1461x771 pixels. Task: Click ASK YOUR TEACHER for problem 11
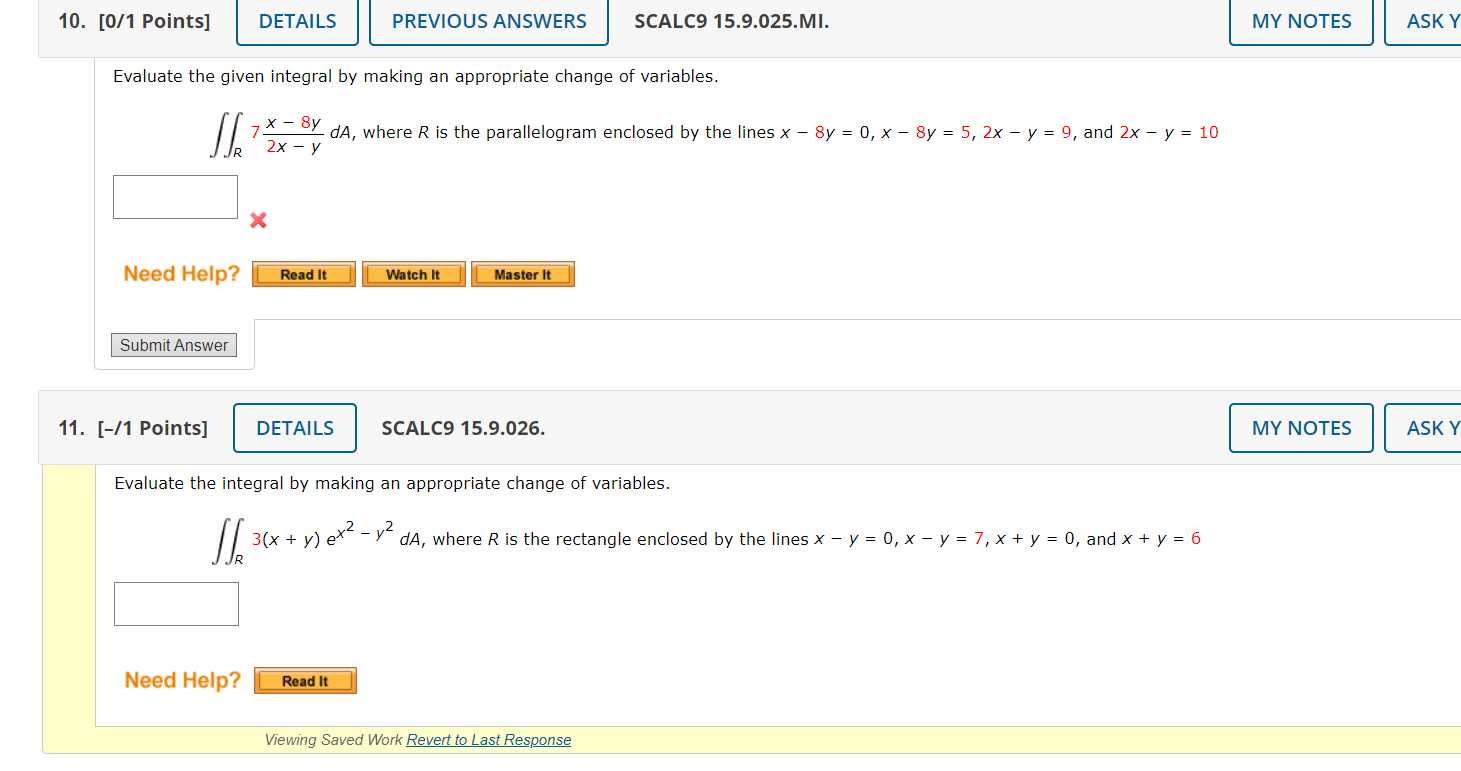1430,427
